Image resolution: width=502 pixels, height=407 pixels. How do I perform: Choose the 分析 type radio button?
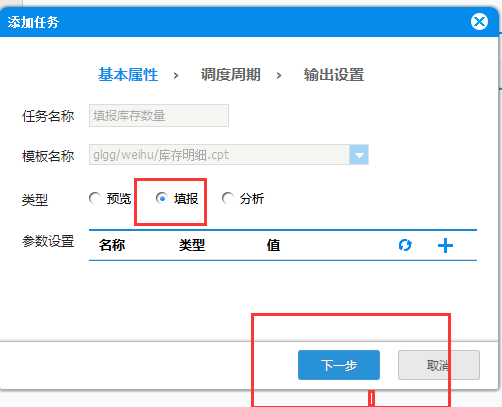tap(228, 198)
